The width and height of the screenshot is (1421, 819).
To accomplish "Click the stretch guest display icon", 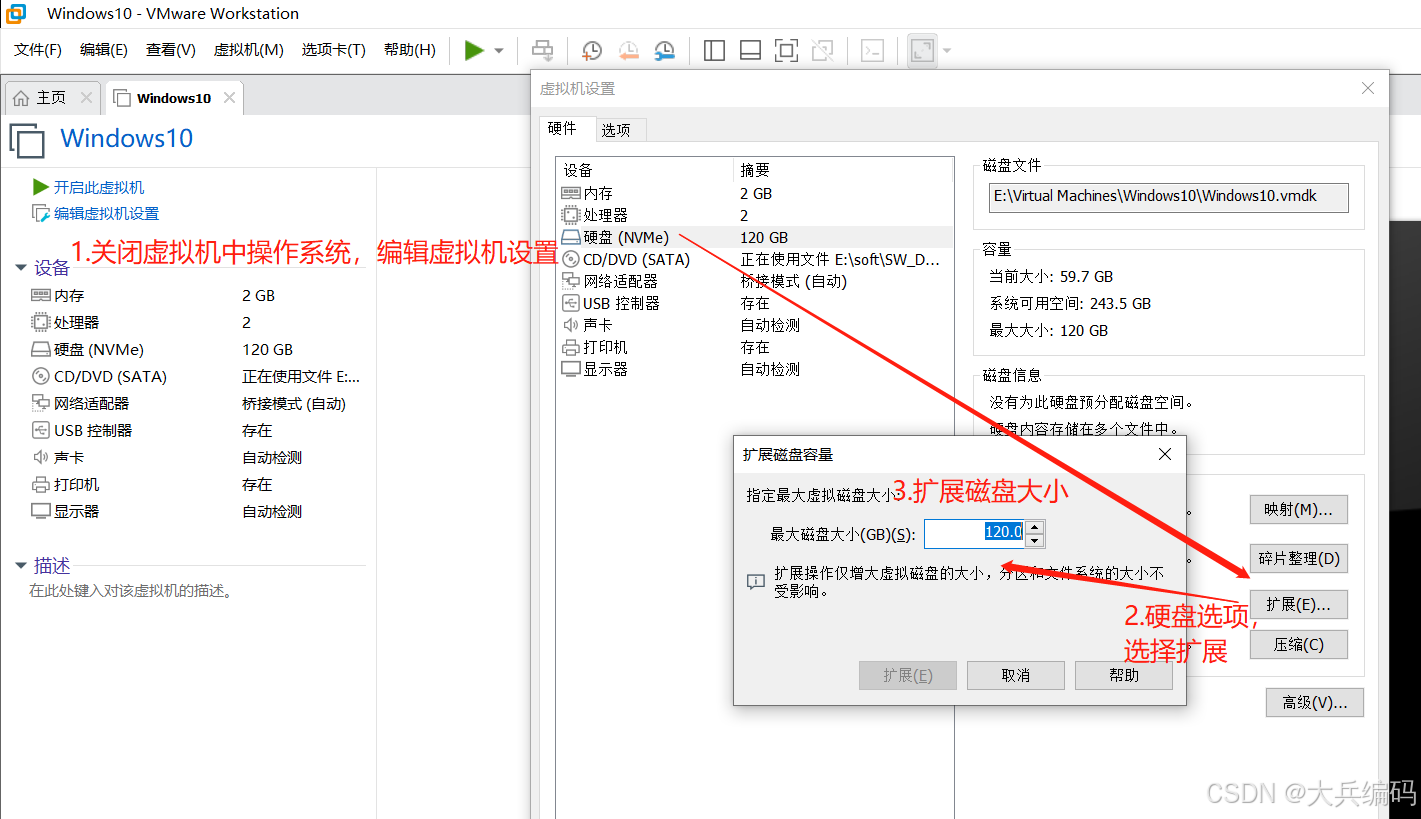I will (922, 50).
